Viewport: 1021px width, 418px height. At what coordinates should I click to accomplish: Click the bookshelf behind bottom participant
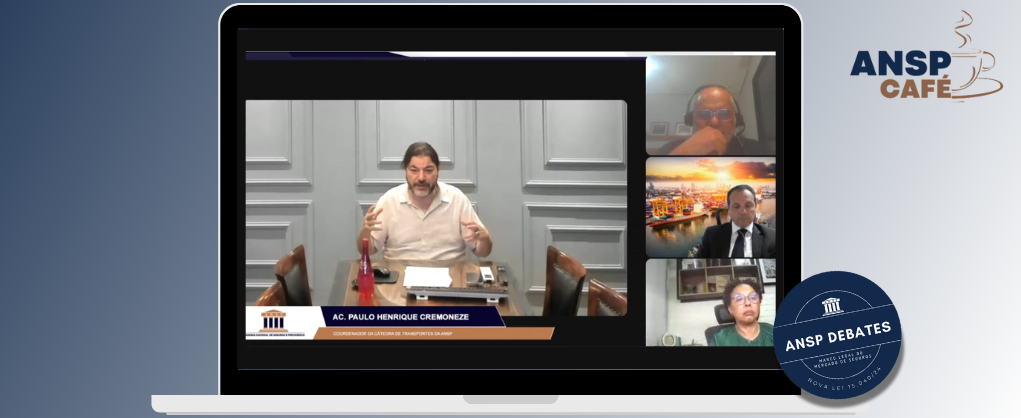point(718,278)
